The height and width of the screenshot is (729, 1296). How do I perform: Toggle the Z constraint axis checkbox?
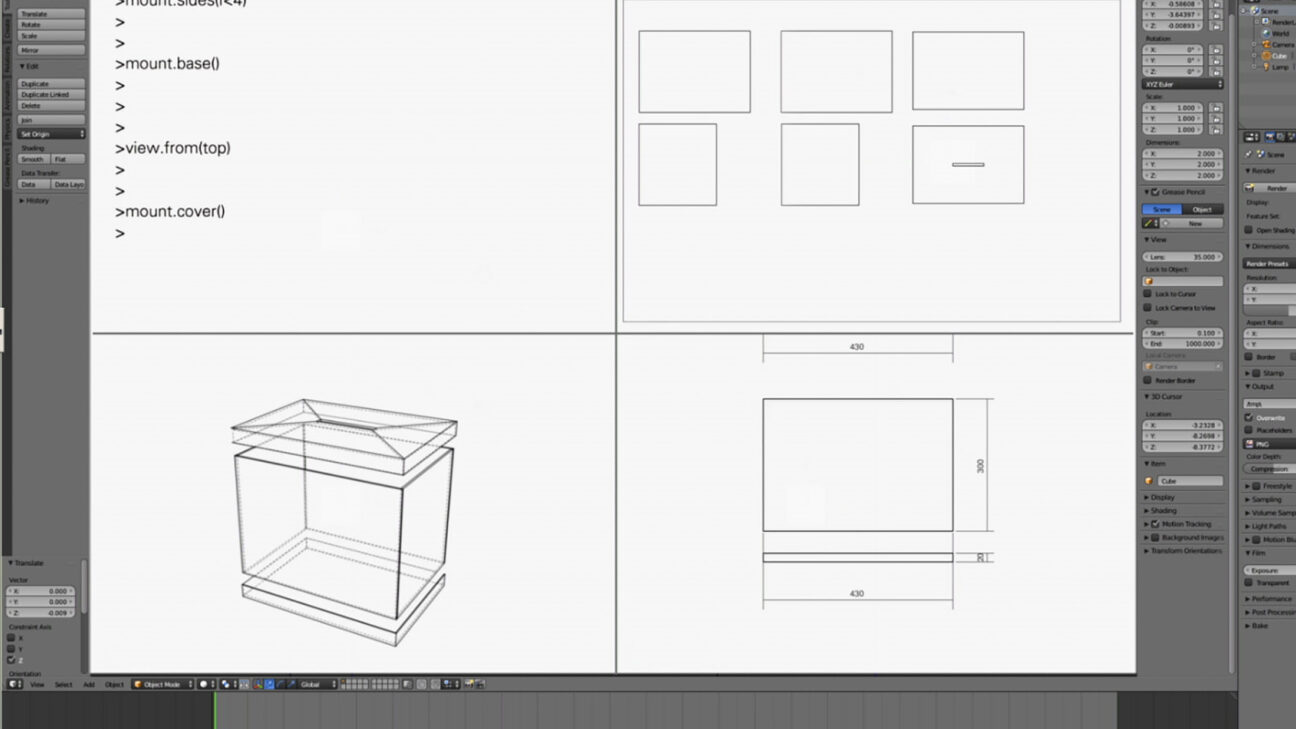pos(11,660)
